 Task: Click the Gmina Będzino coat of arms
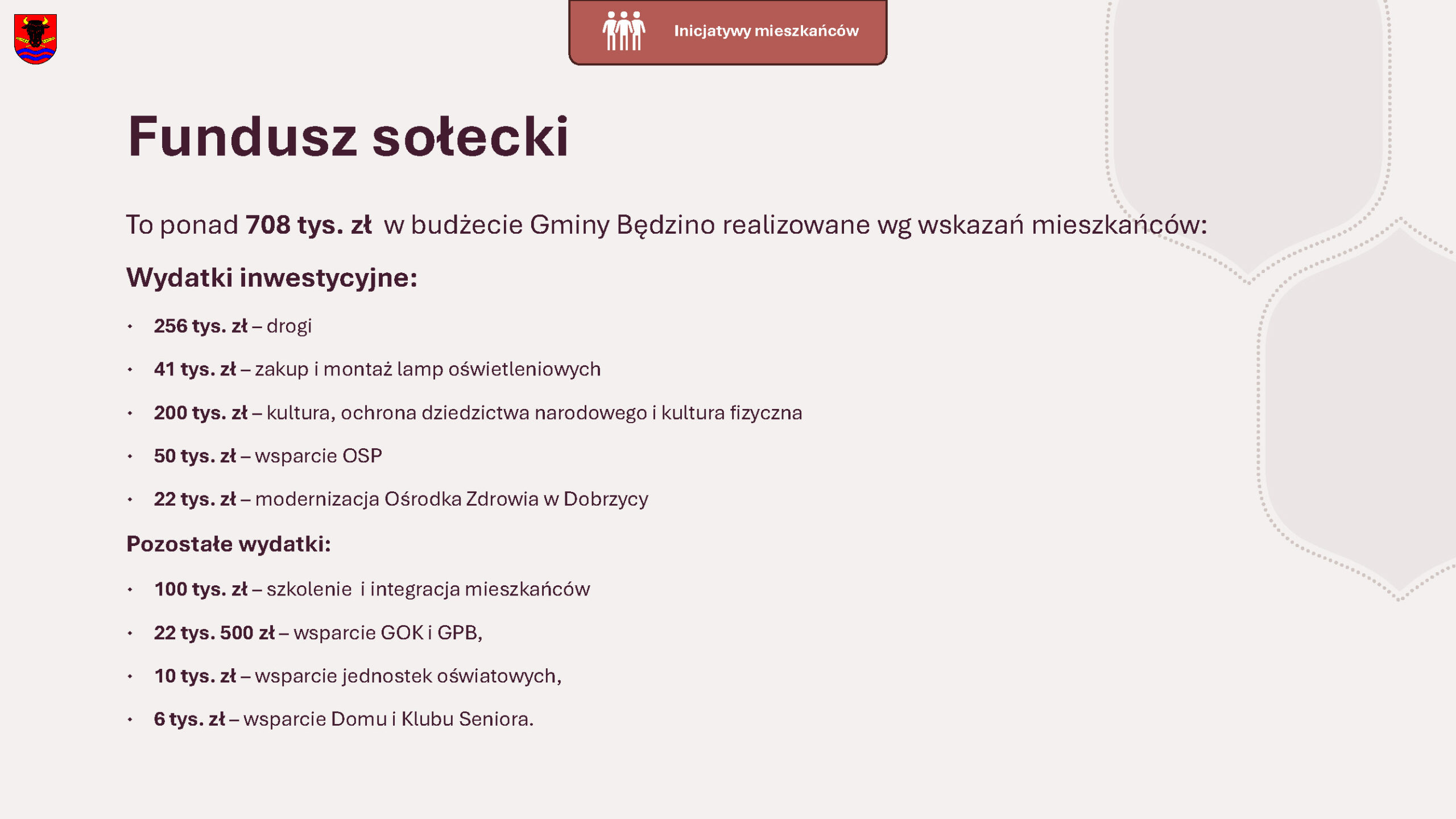point(35,39)
